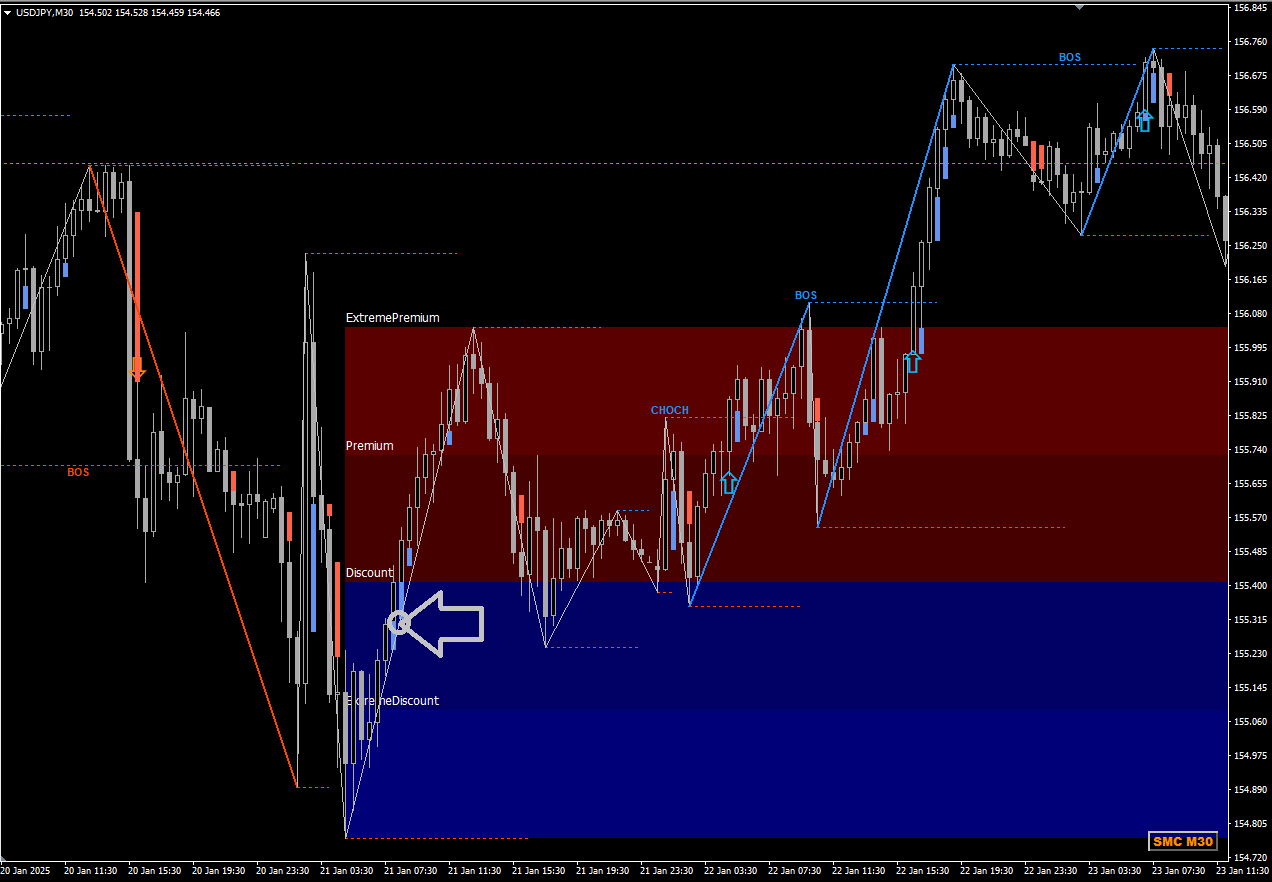Click price 156.505 on the price scale
The width and height of the screenshot is (1272, 882).
tap(1250, 143)
